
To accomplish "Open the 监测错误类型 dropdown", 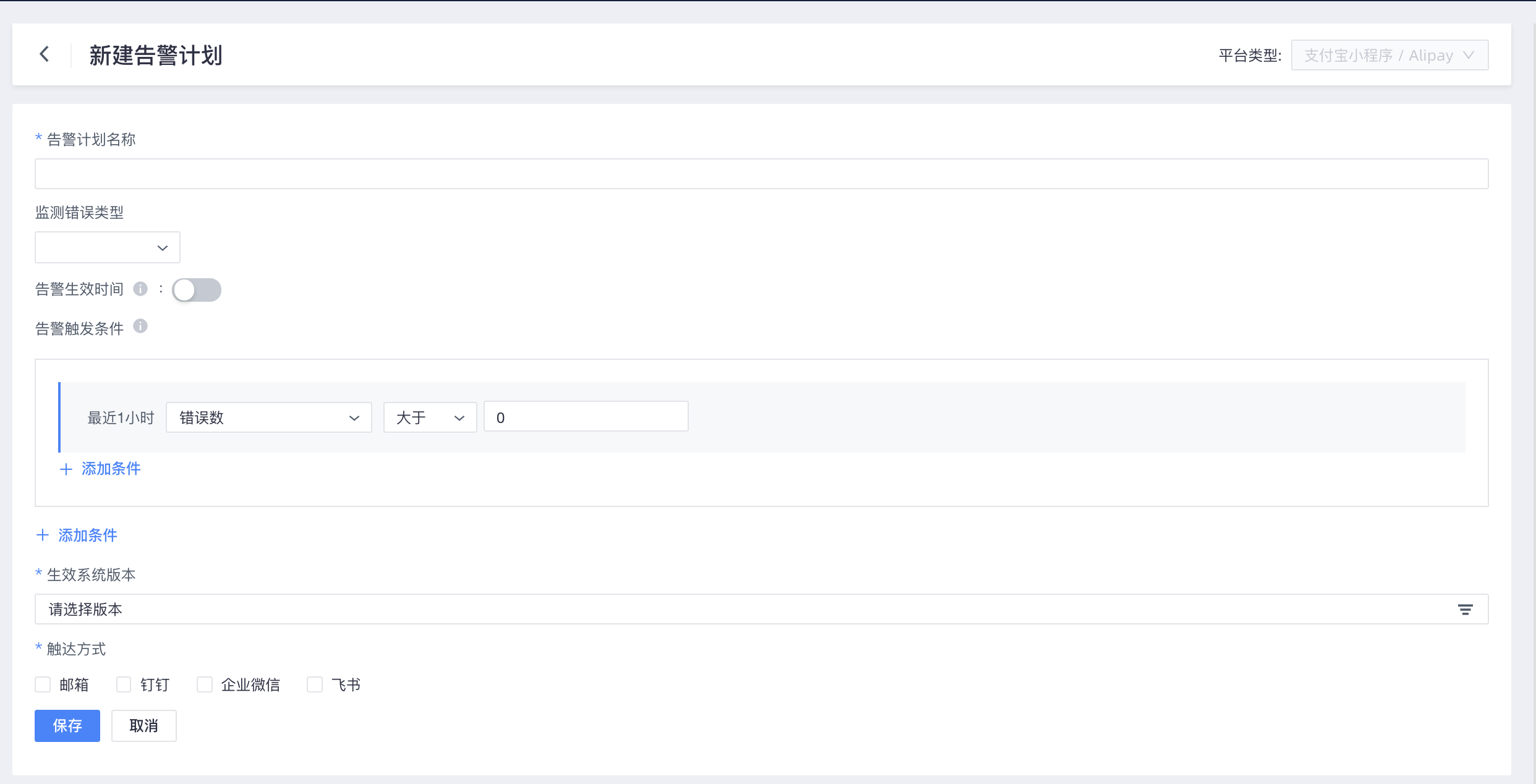I will [x=108, y=247].
